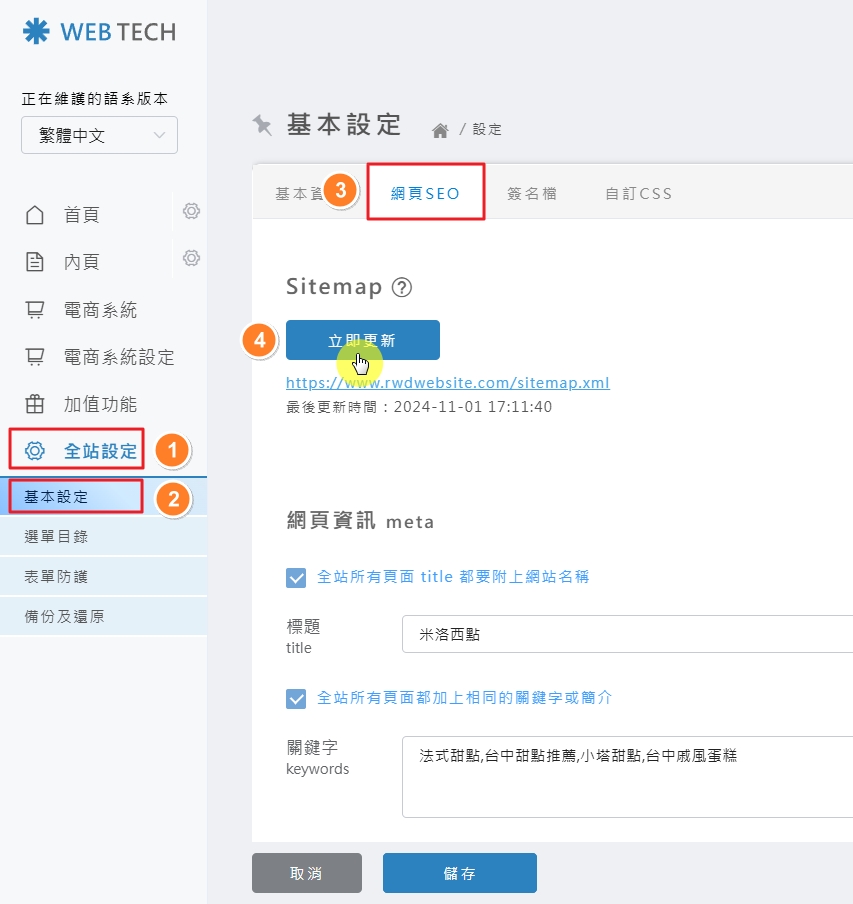The width and height of the screenshot is (853, 904).
Task: Click the 全站設定 gear icon
Action: pos(35,451)
